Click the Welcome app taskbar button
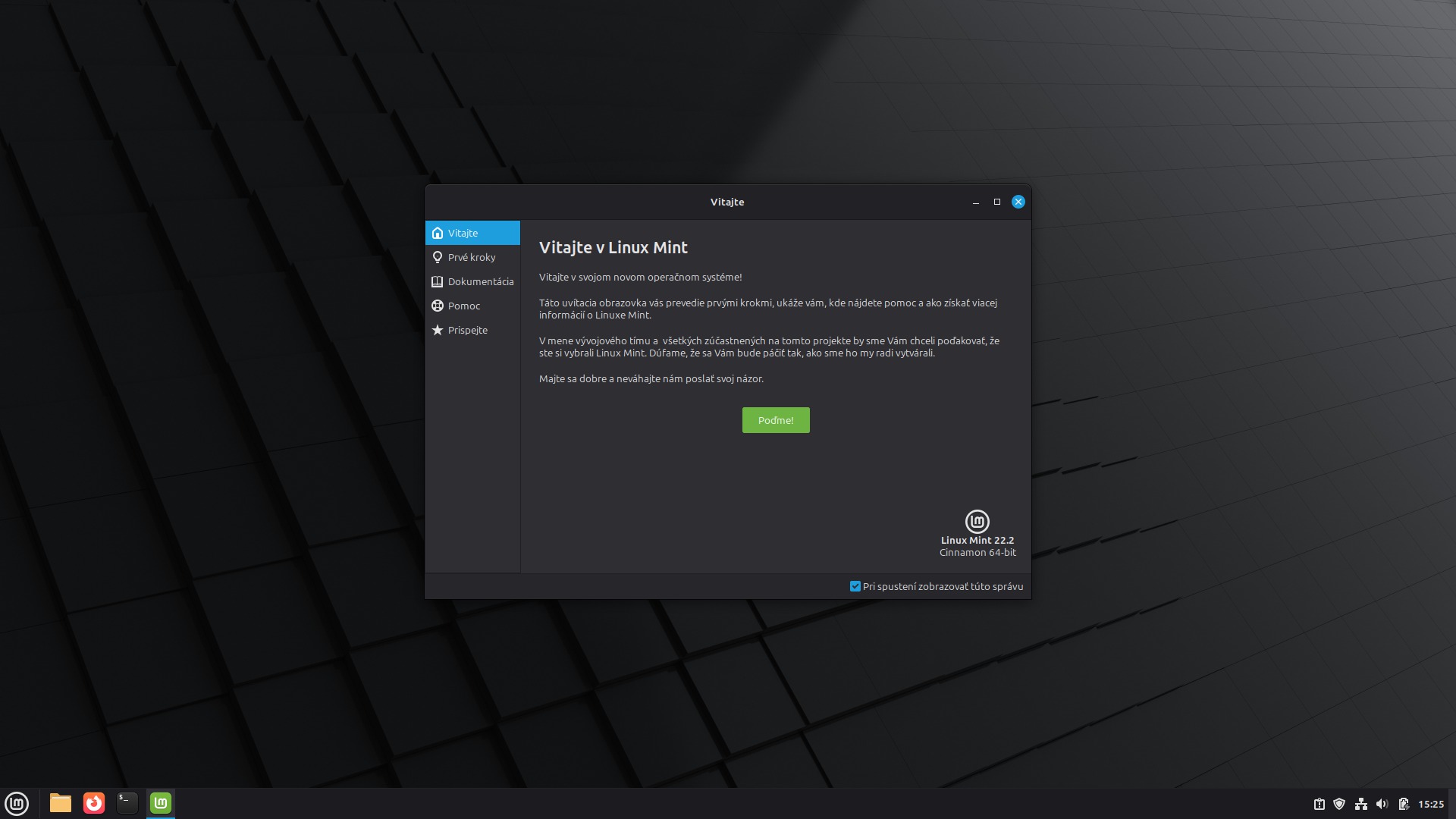The height and width of the screenshot is (819, 1456). coord(161,803)
